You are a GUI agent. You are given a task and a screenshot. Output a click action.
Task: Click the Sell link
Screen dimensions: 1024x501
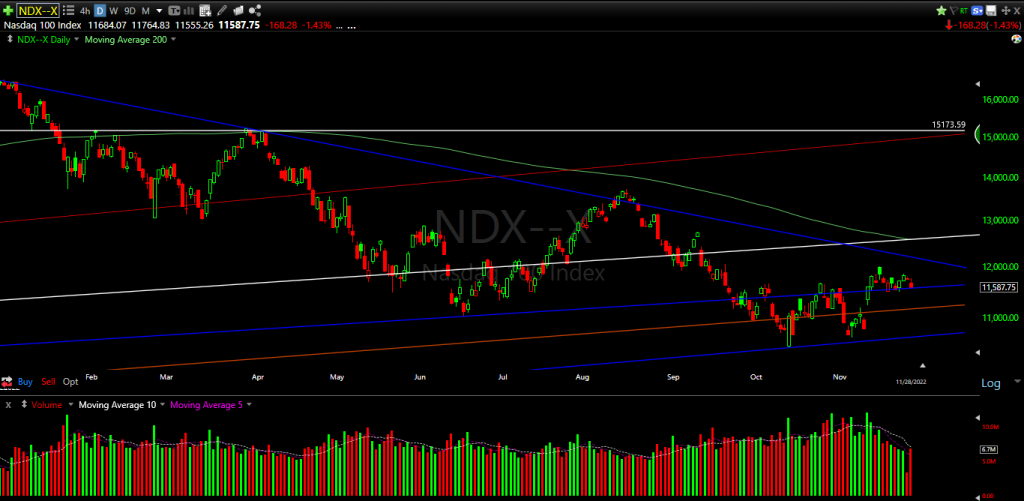click(48, 381)
